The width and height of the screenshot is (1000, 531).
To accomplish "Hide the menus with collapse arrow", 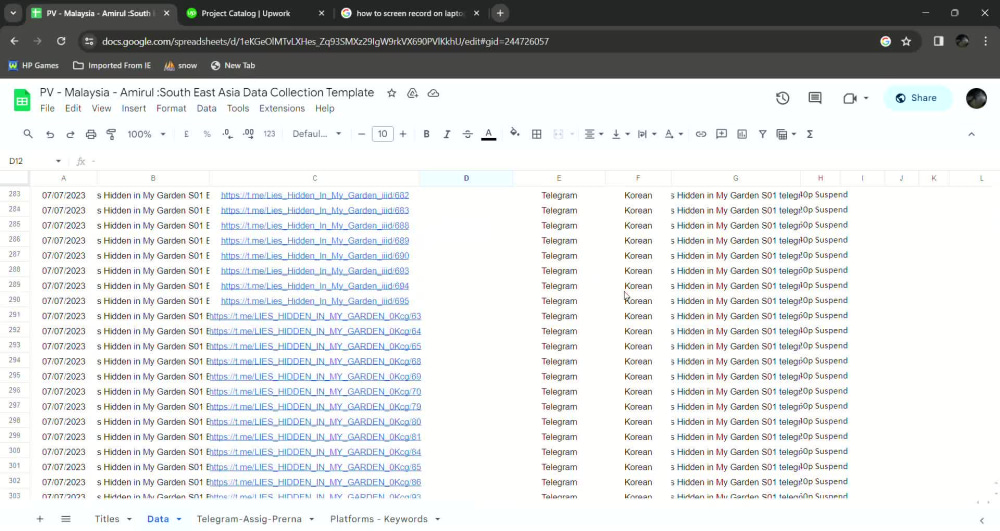I will click(x=971, y=134).
